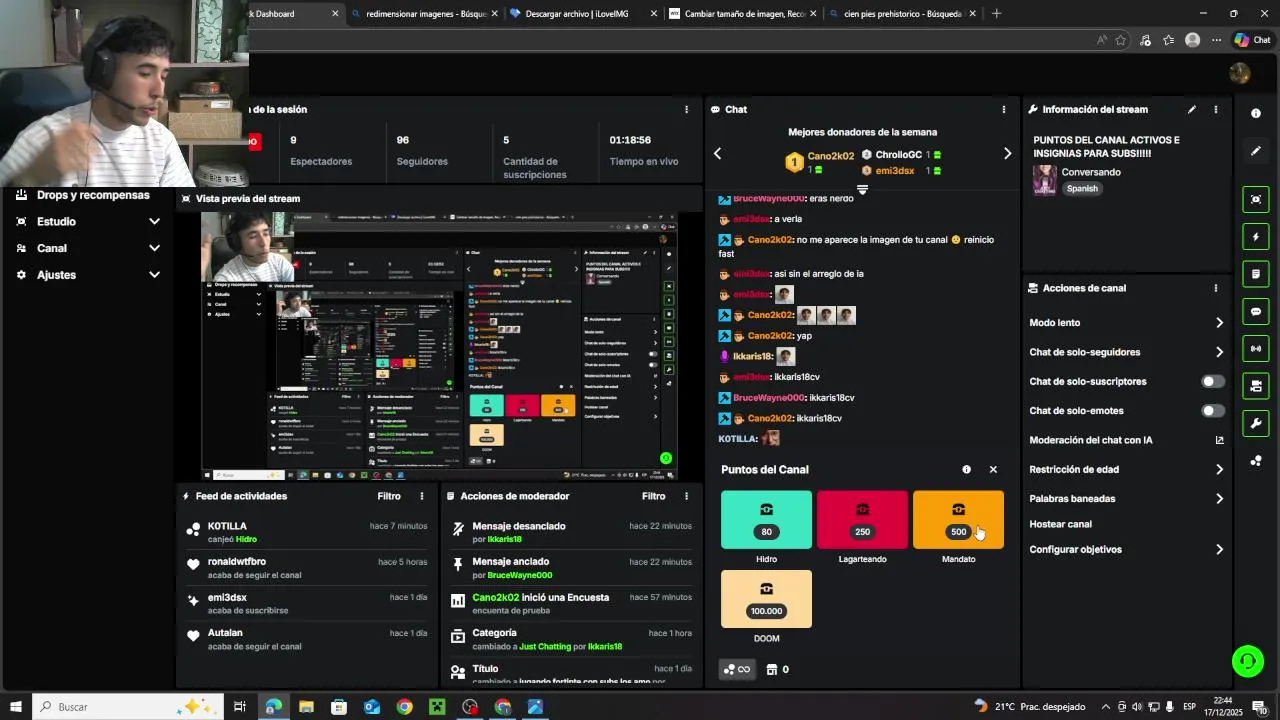Open session stats panel three-dot menu
The image size is (1280, 720).
[x=686, y=109]
